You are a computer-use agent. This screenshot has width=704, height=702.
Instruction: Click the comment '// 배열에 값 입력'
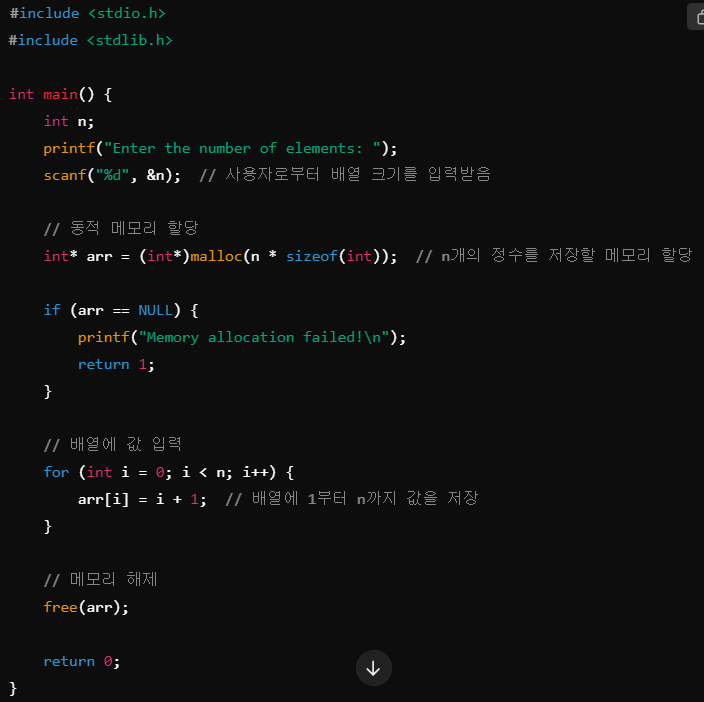tap(113, 444)
